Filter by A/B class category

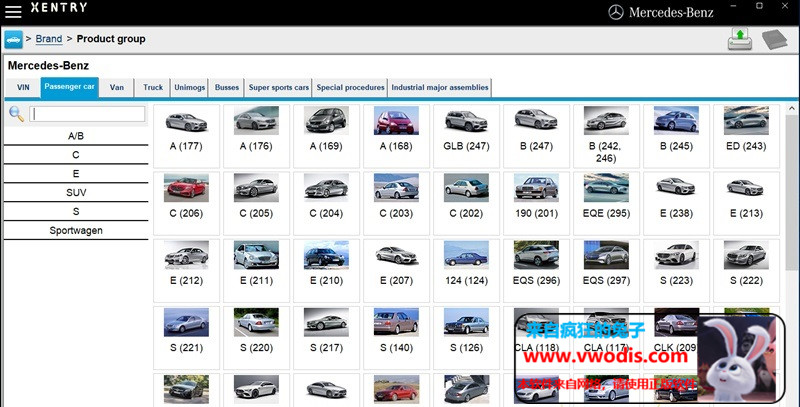(76, 136)
